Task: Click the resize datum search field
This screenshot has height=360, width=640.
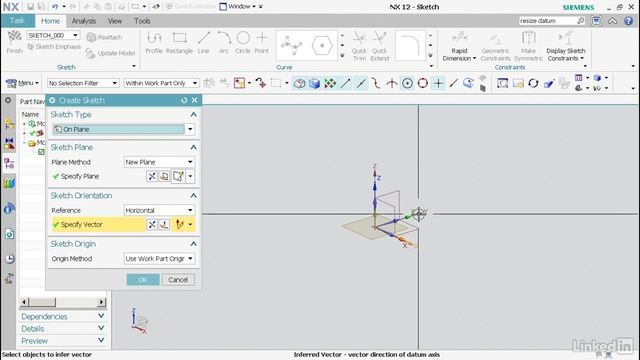Action: point(547,21)
